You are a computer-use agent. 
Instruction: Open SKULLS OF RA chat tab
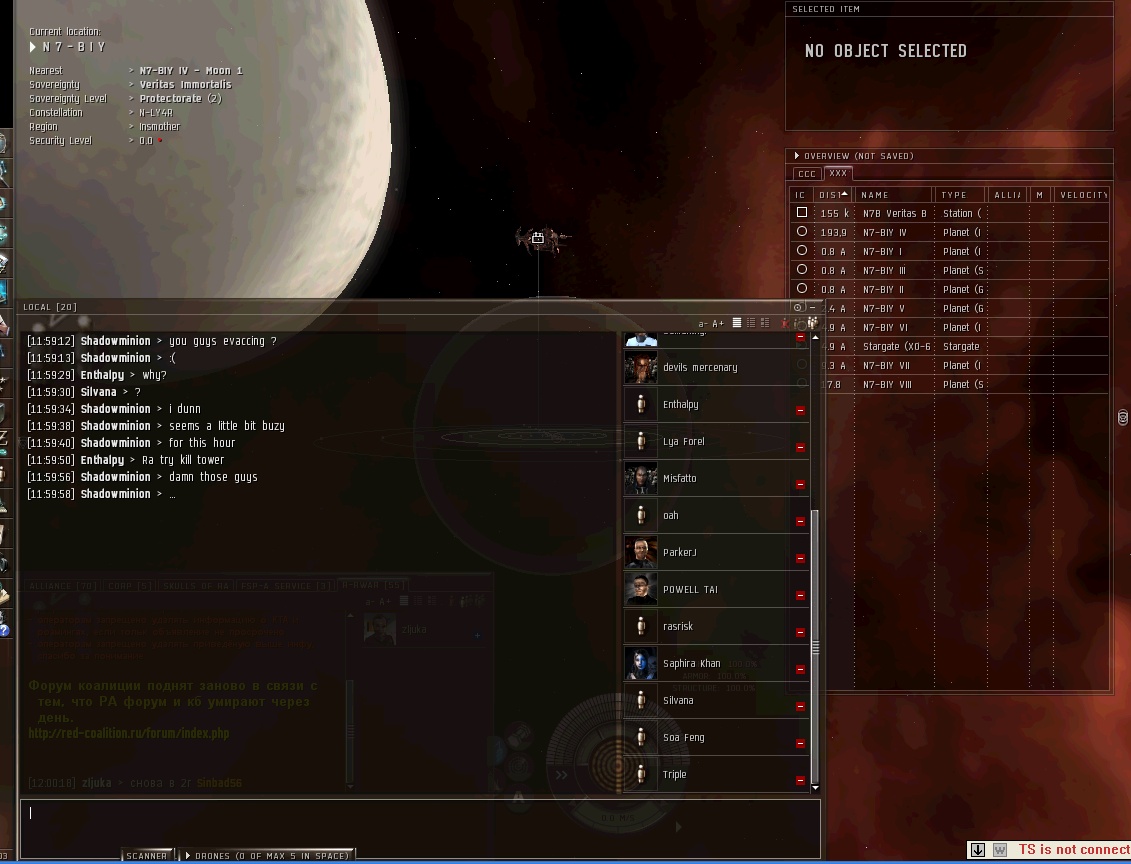[196, 586]
